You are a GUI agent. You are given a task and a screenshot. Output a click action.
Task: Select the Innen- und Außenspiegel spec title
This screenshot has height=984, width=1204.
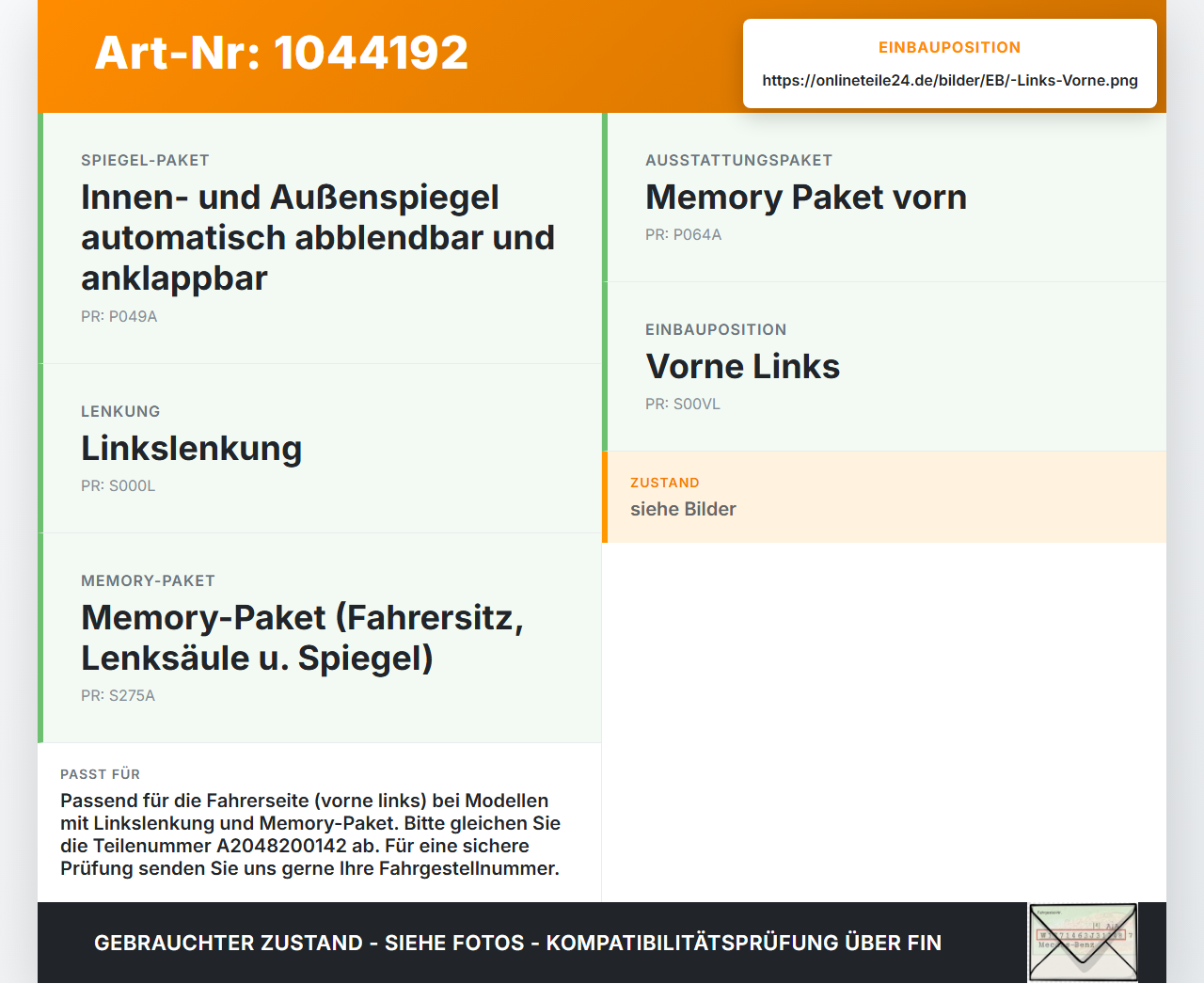(318, 238)
